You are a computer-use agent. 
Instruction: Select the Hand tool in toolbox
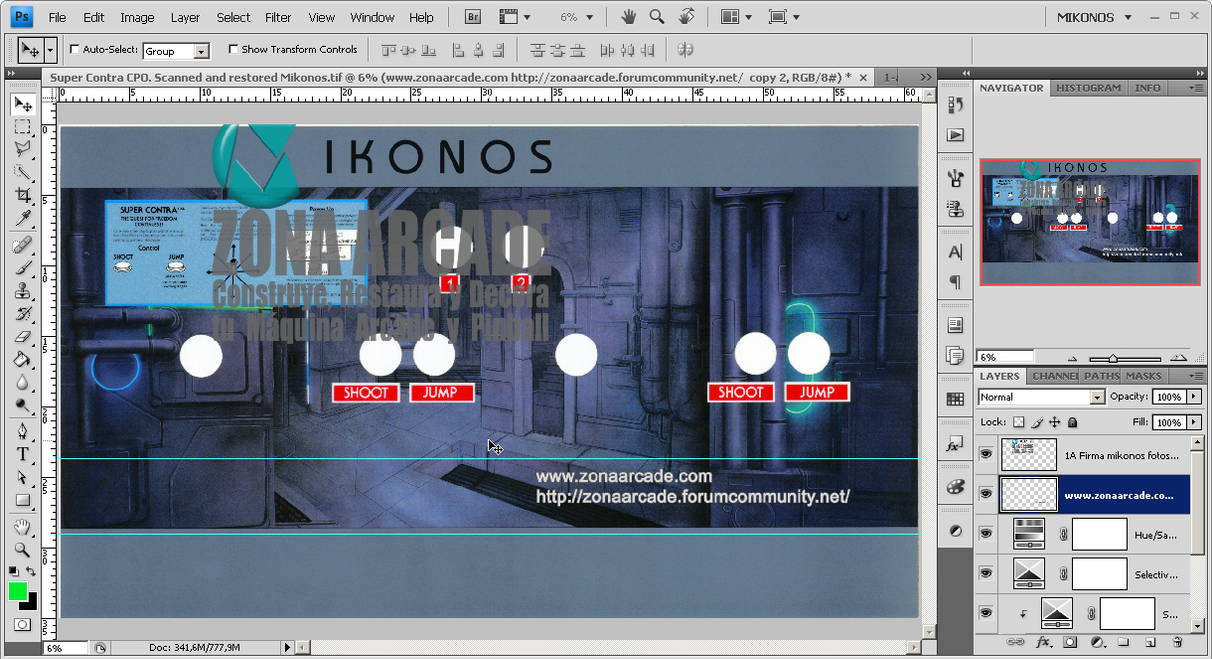pyautogui.click(x=22, y=527)
